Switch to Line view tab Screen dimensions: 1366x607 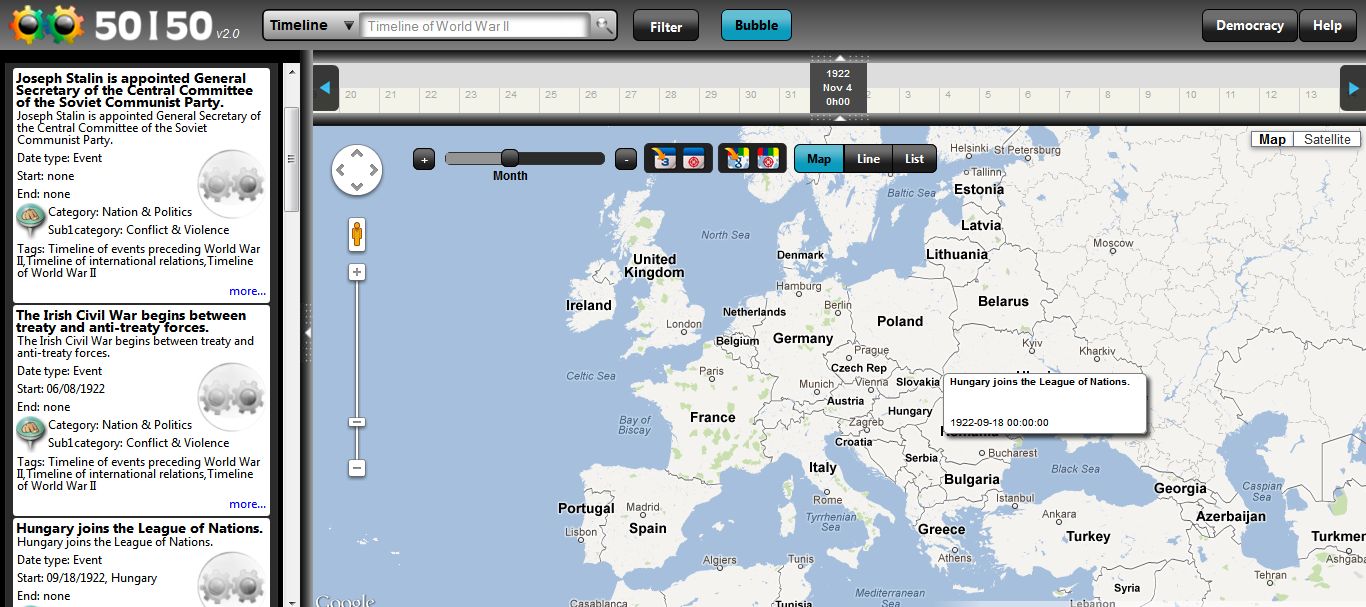click(x=868, y=159)
